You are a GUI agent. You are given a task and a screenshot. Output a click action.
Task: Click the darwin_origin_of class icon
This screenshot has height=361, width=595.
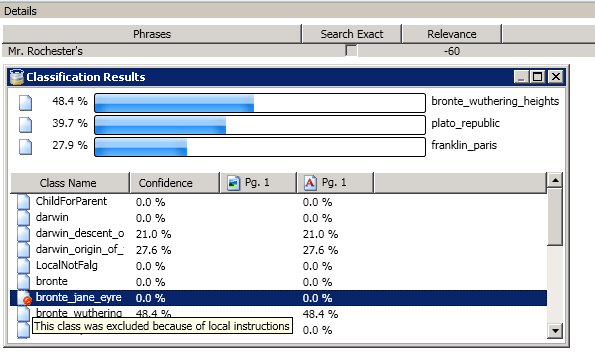click(x=24, y=249)
